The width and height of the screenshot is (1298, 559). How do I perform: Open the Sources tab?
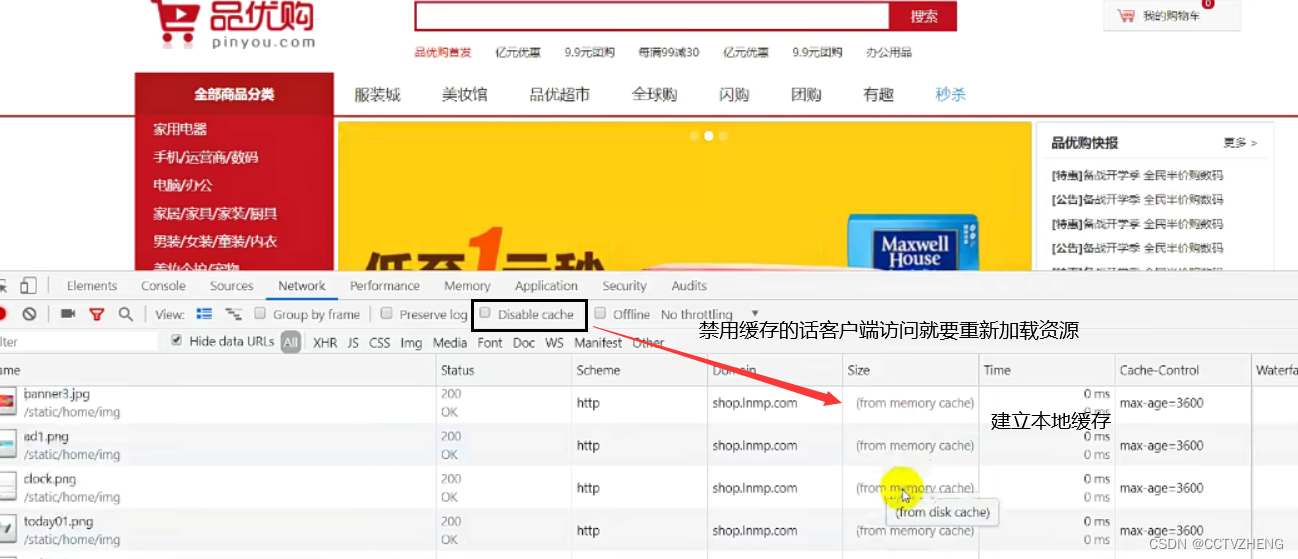[x=231, y=286]
